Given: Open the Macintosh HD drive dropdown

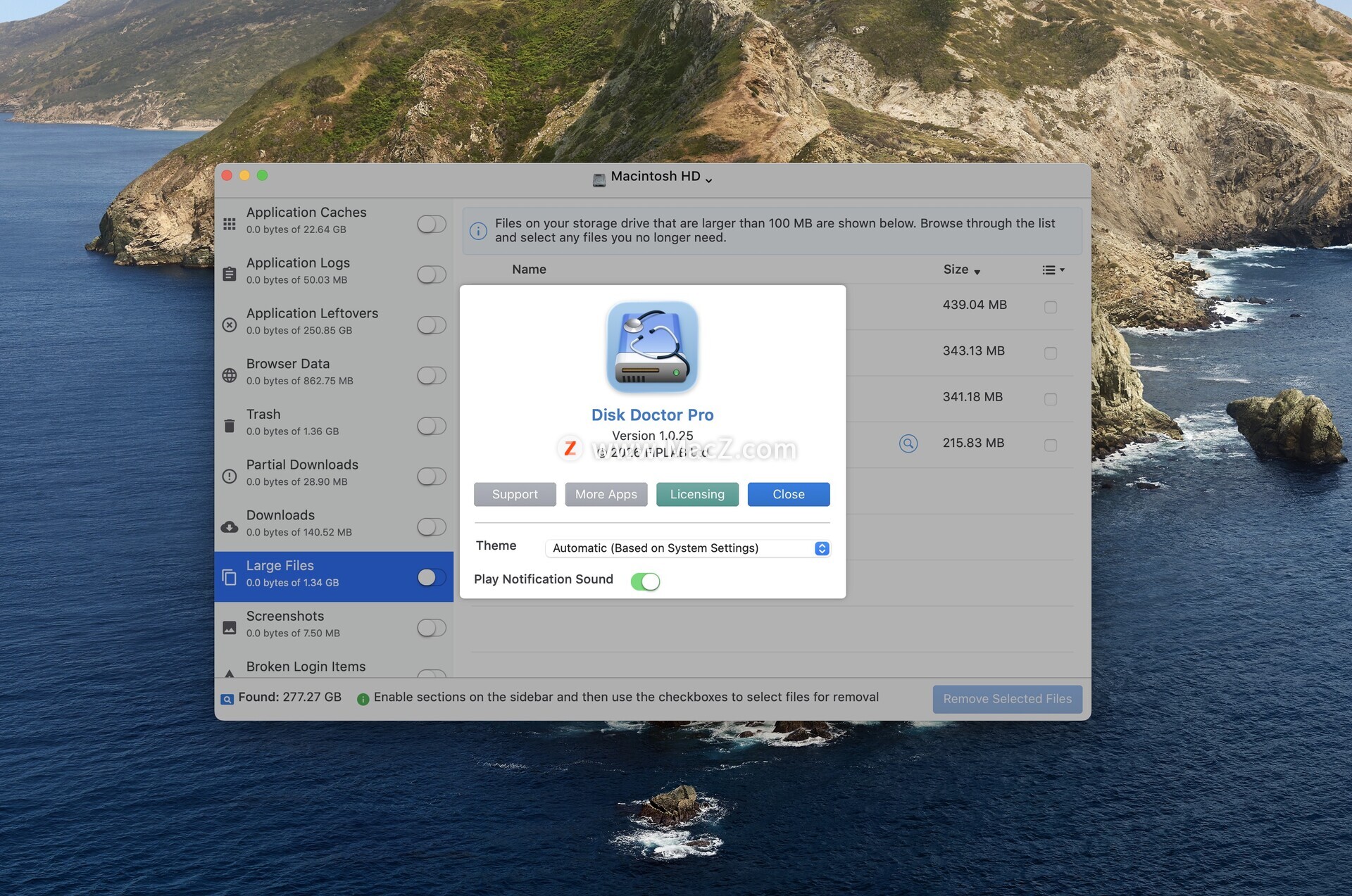Looking at the screenshot, I should (x=652, y=177).
